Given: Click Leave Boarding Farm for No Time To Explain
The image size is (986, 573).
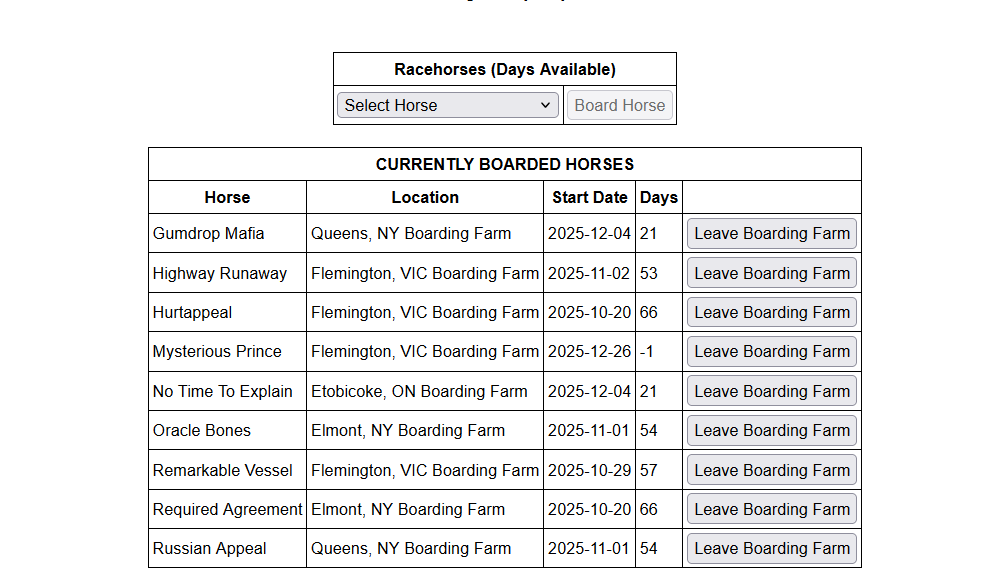Looking at the screenshot, I should [x=771, y=391].
